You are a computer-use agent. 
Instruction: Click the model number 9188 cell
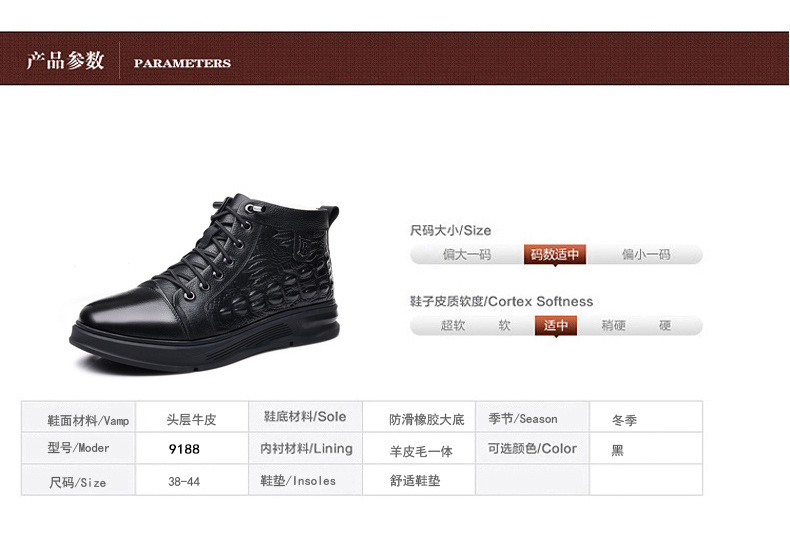coord(192,448)
